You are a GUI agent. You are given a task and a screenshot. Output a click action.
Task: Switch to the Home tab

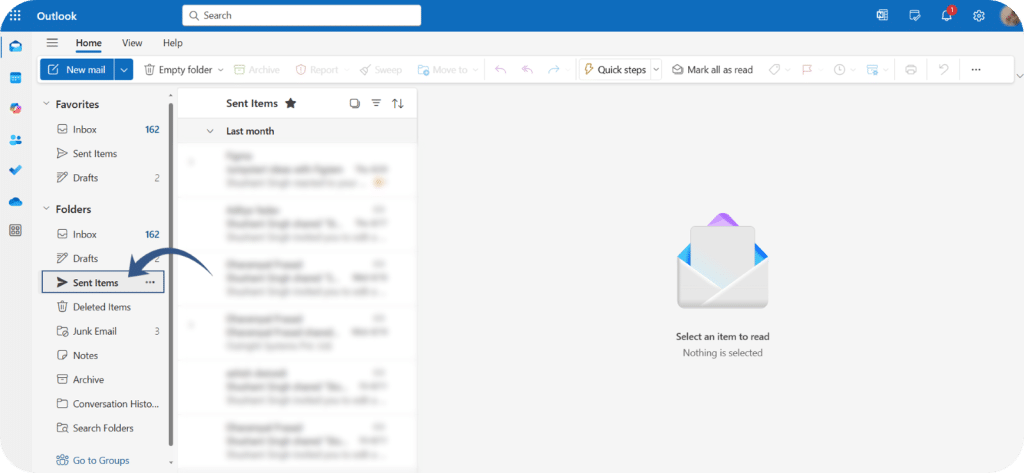(x=89, y=43)
